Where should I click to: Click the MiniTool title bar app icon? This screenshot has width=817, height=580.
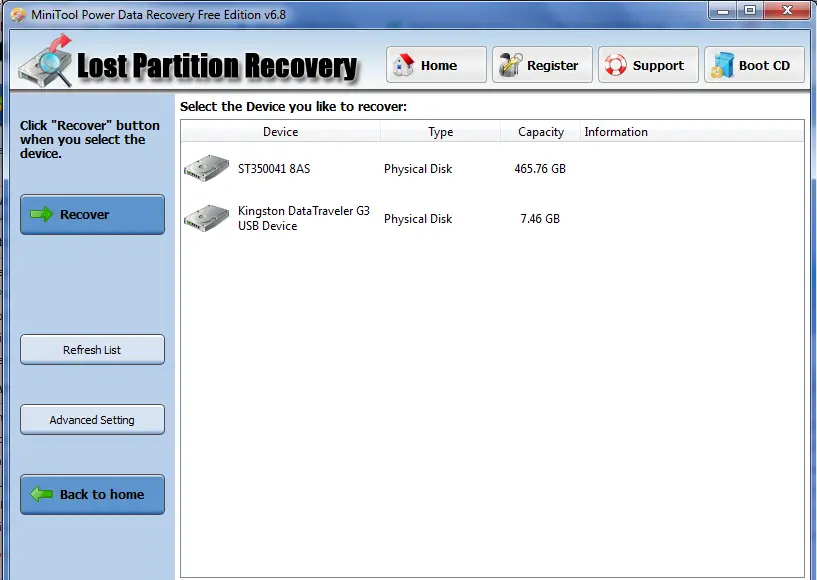click(18, 15)
